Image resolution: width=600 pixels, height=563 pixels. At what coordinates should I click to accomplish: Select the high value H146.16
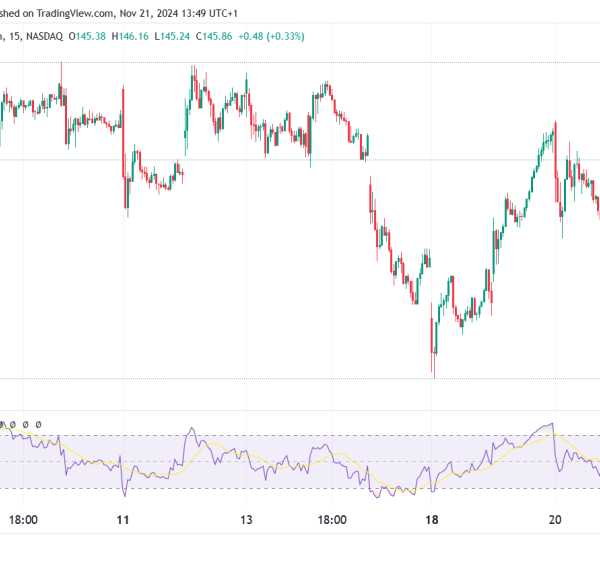tap(130, 36)
